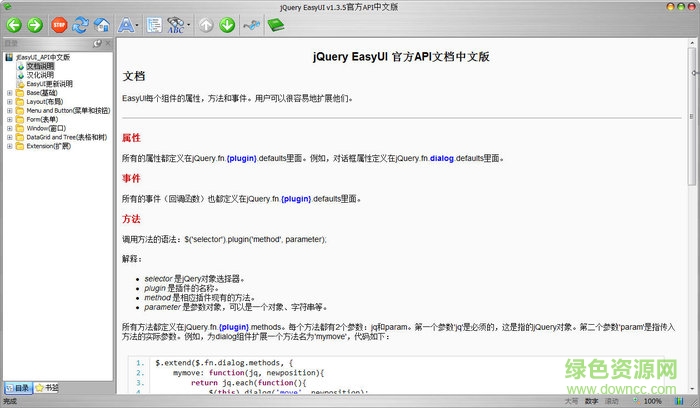This screenshot has width=700, height=408.
Task: Open the font size dropdown arrow
Action: click(137, 25)
